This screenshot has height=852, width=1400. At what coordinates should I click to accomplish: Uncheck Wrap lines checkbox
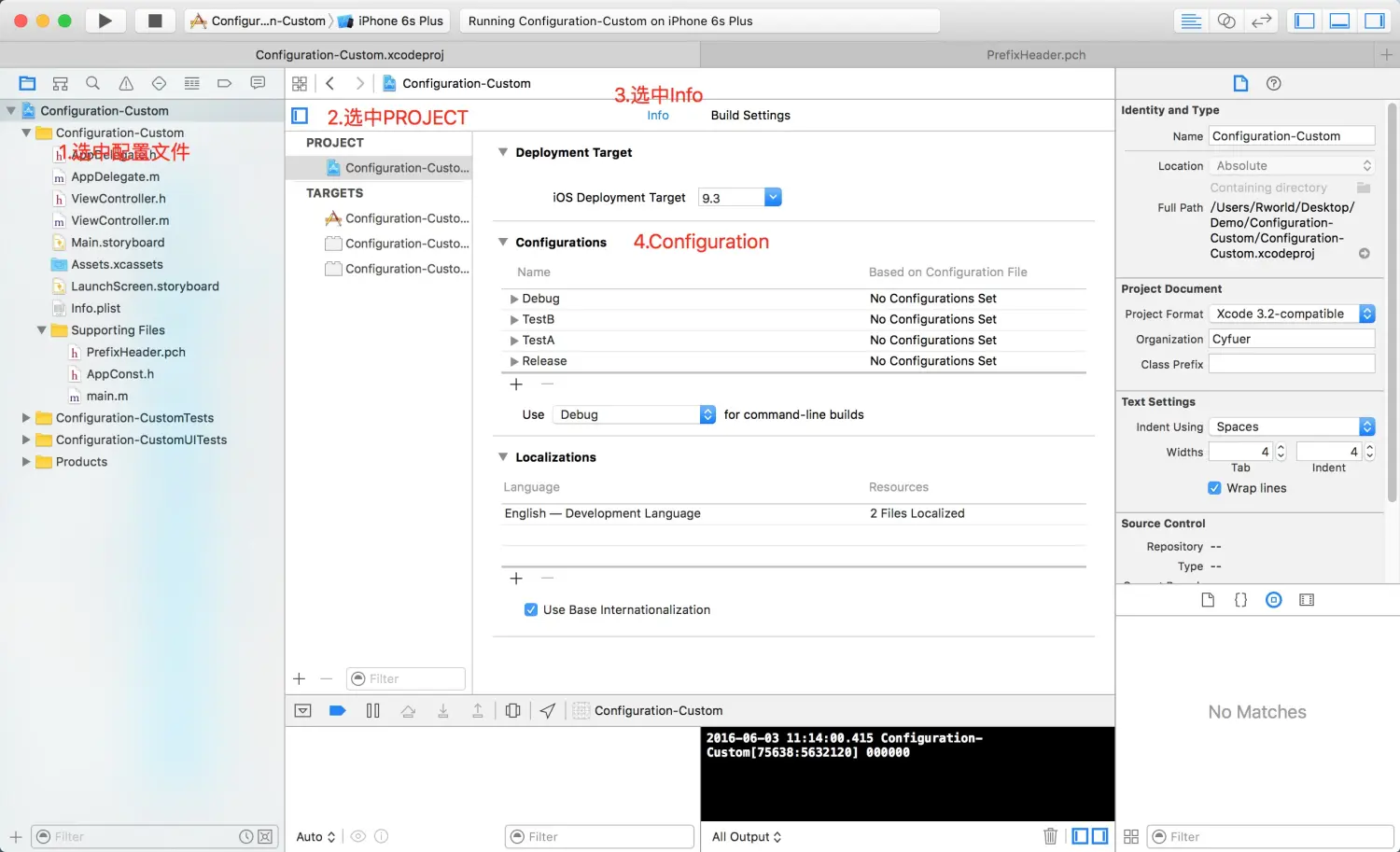[x=1214, y=488]
